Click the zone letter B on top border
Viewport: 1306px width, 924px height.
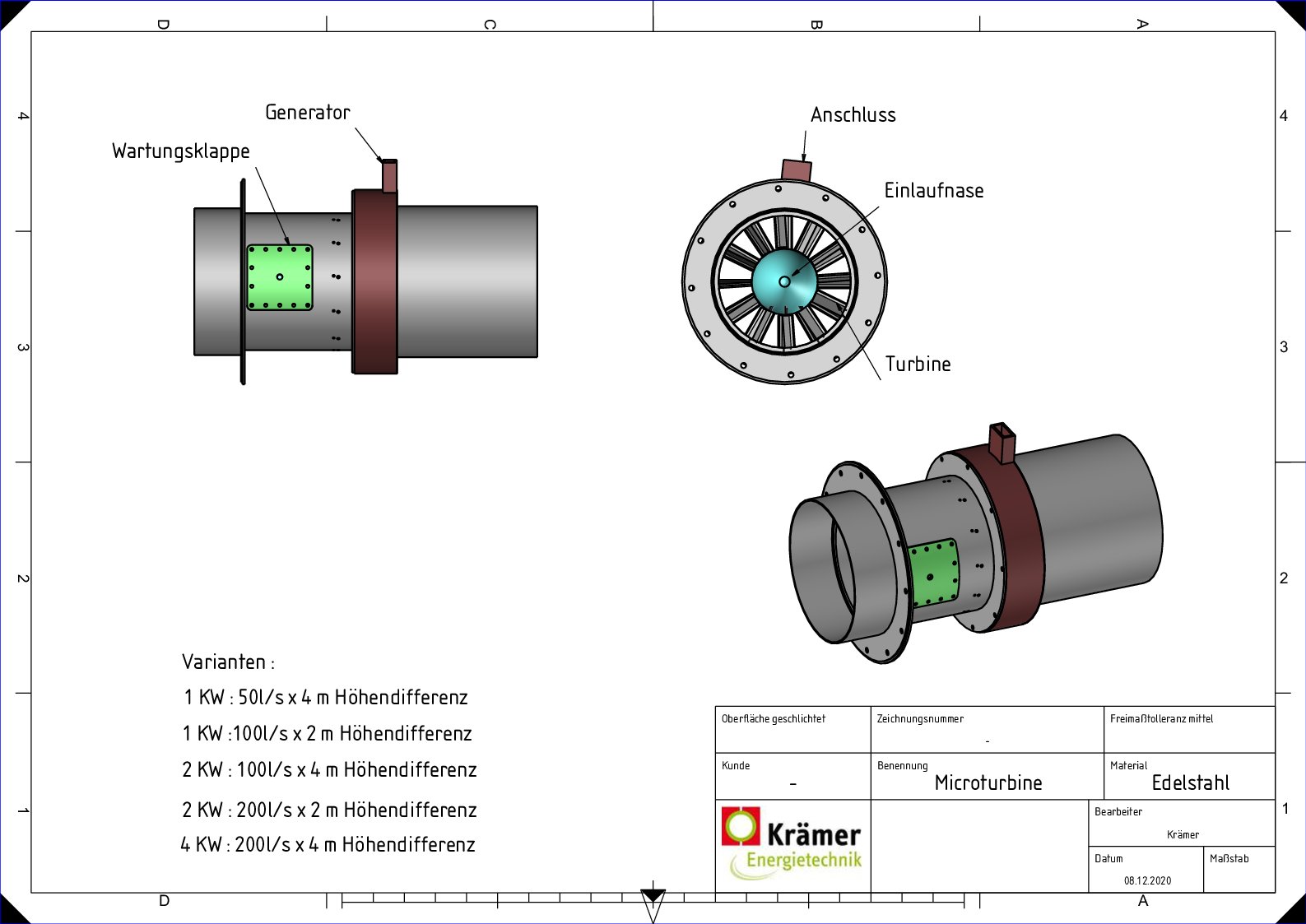click(x=816, y=25)
